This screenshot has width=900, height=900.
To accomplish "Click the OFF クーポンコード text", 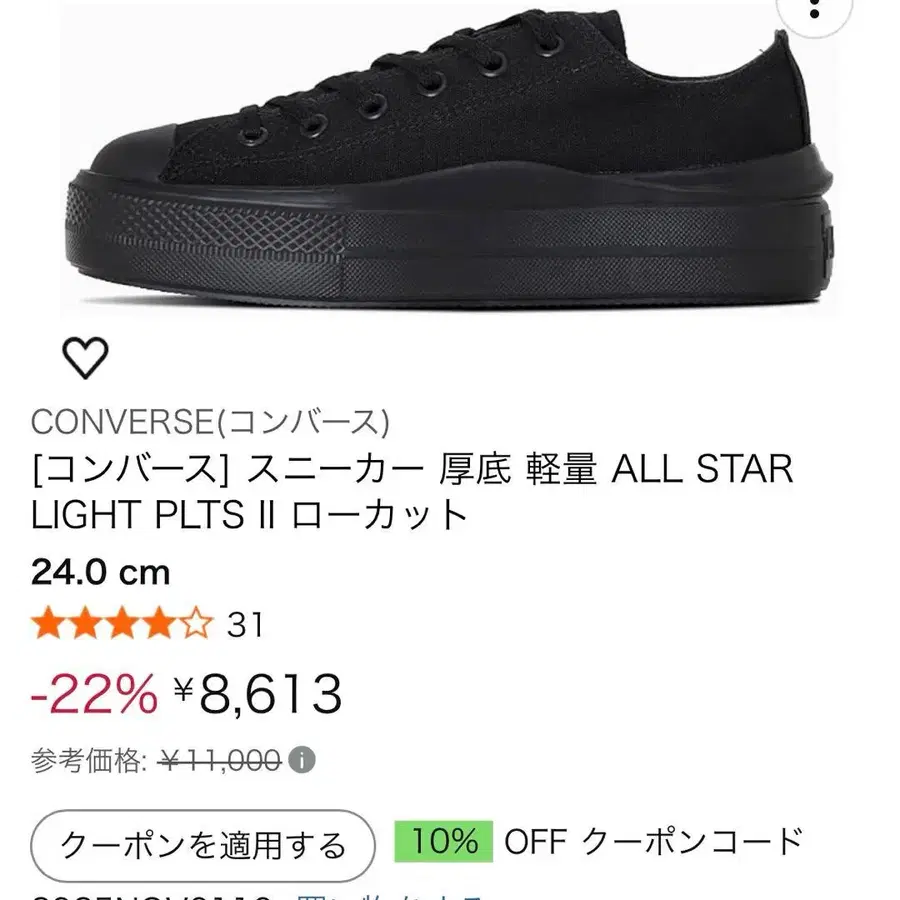I will click(652, 842).
